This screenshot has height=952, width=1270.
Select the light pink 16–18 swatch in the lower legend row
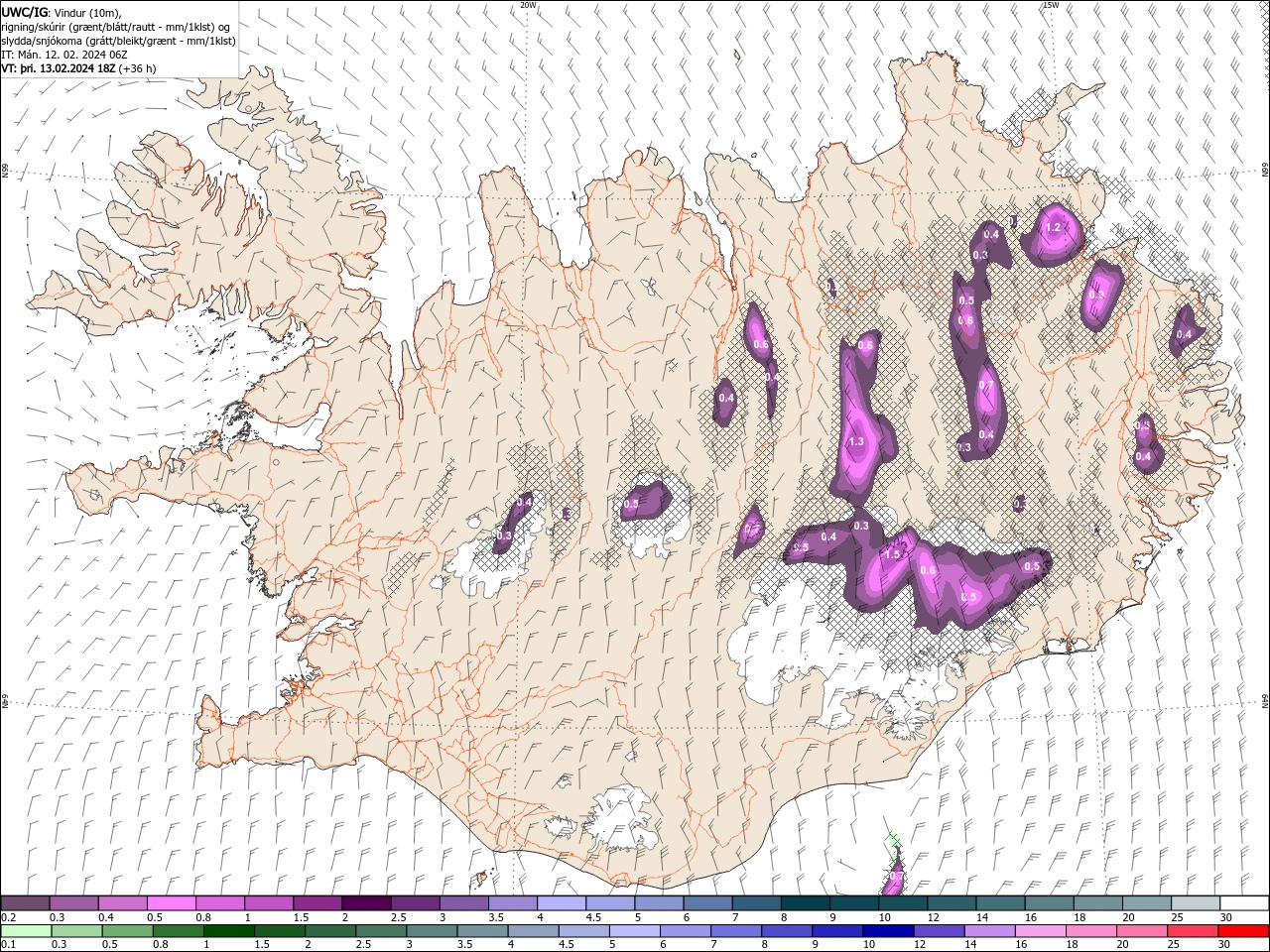tap(1041, 931)
